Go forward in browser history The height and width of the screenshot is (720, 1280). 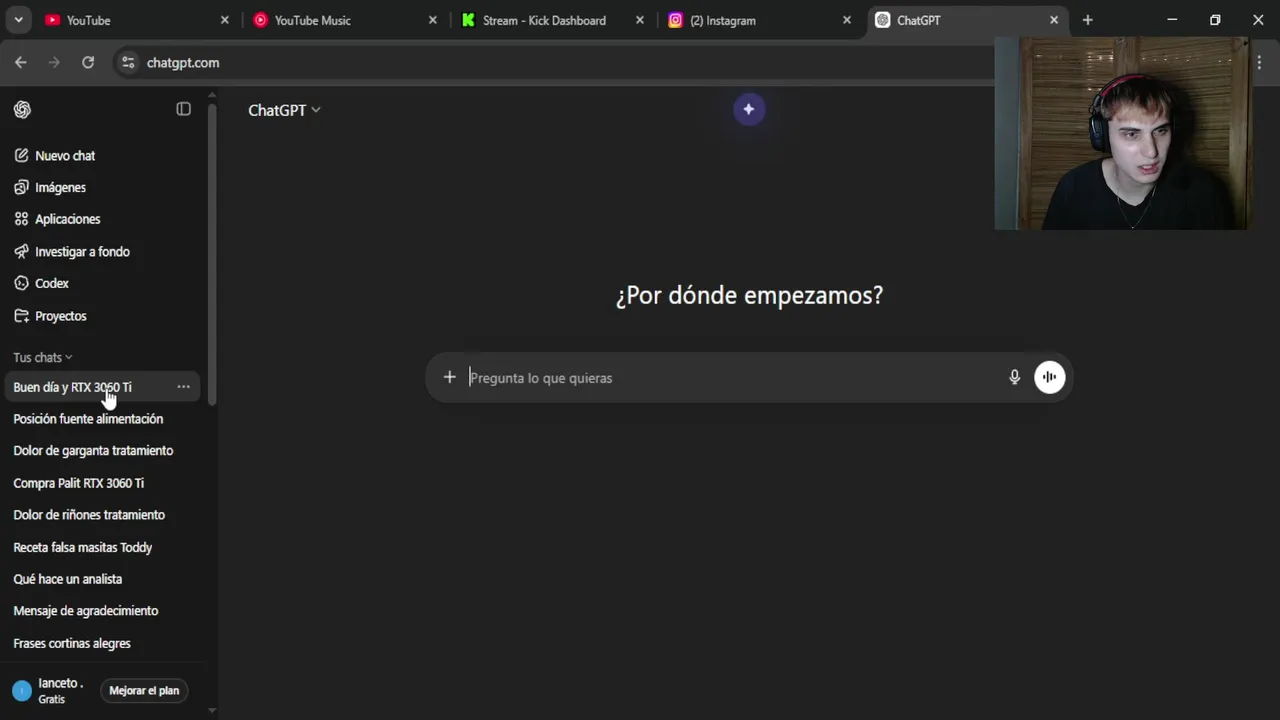click(54, 62)
